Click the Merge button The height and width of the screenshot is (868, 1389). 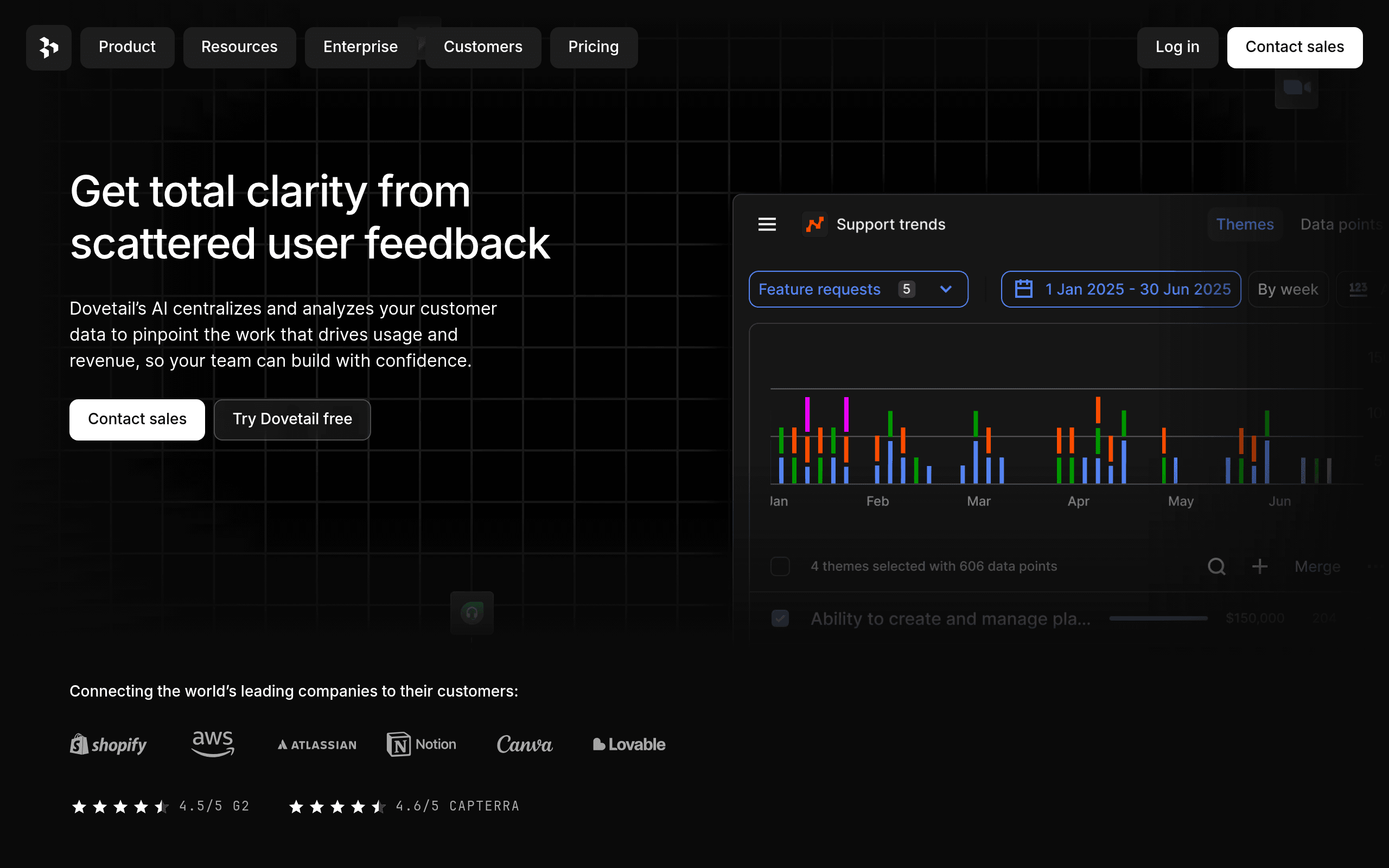[x=1317, y=566]
